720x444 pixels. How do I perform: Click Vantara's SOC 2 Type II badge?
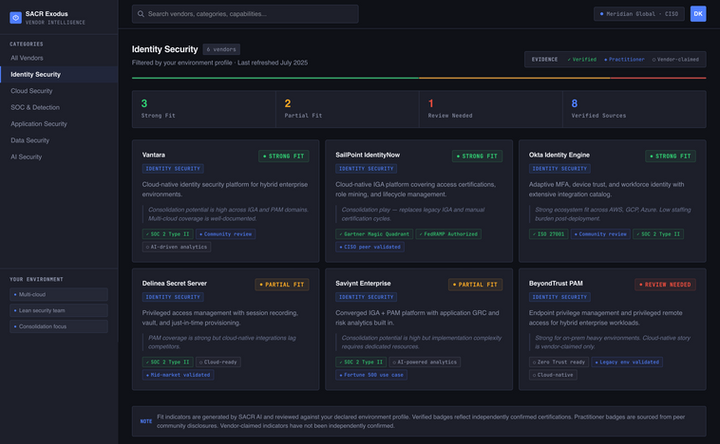168,234
